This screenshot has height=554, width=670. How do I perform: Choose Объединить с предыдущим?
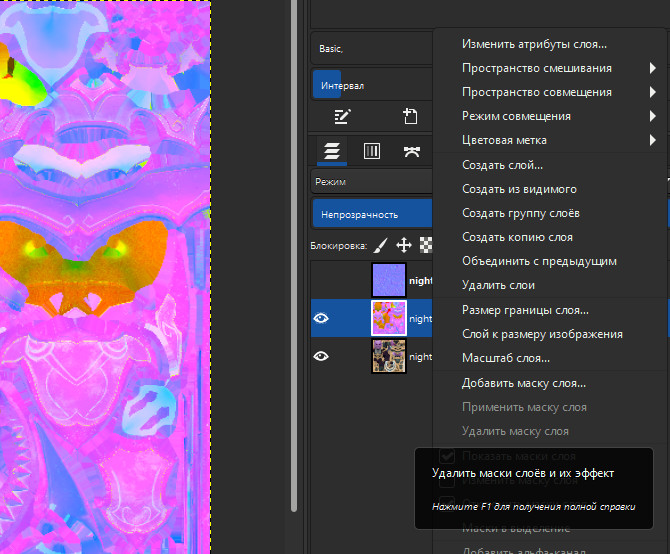pyautogui.click(x=550, y=261)
